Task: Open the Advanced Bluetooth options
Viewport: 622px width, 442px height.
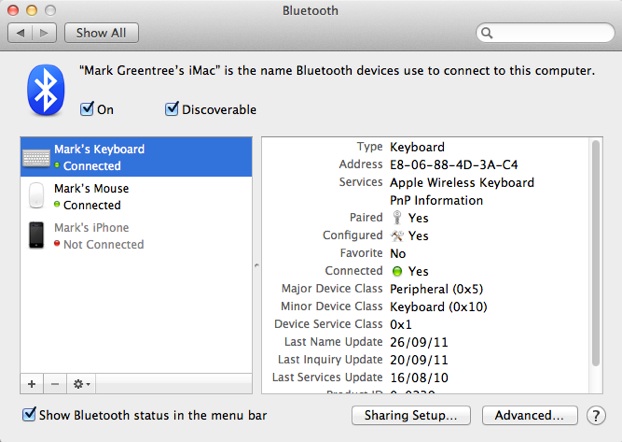Action: 529,415
